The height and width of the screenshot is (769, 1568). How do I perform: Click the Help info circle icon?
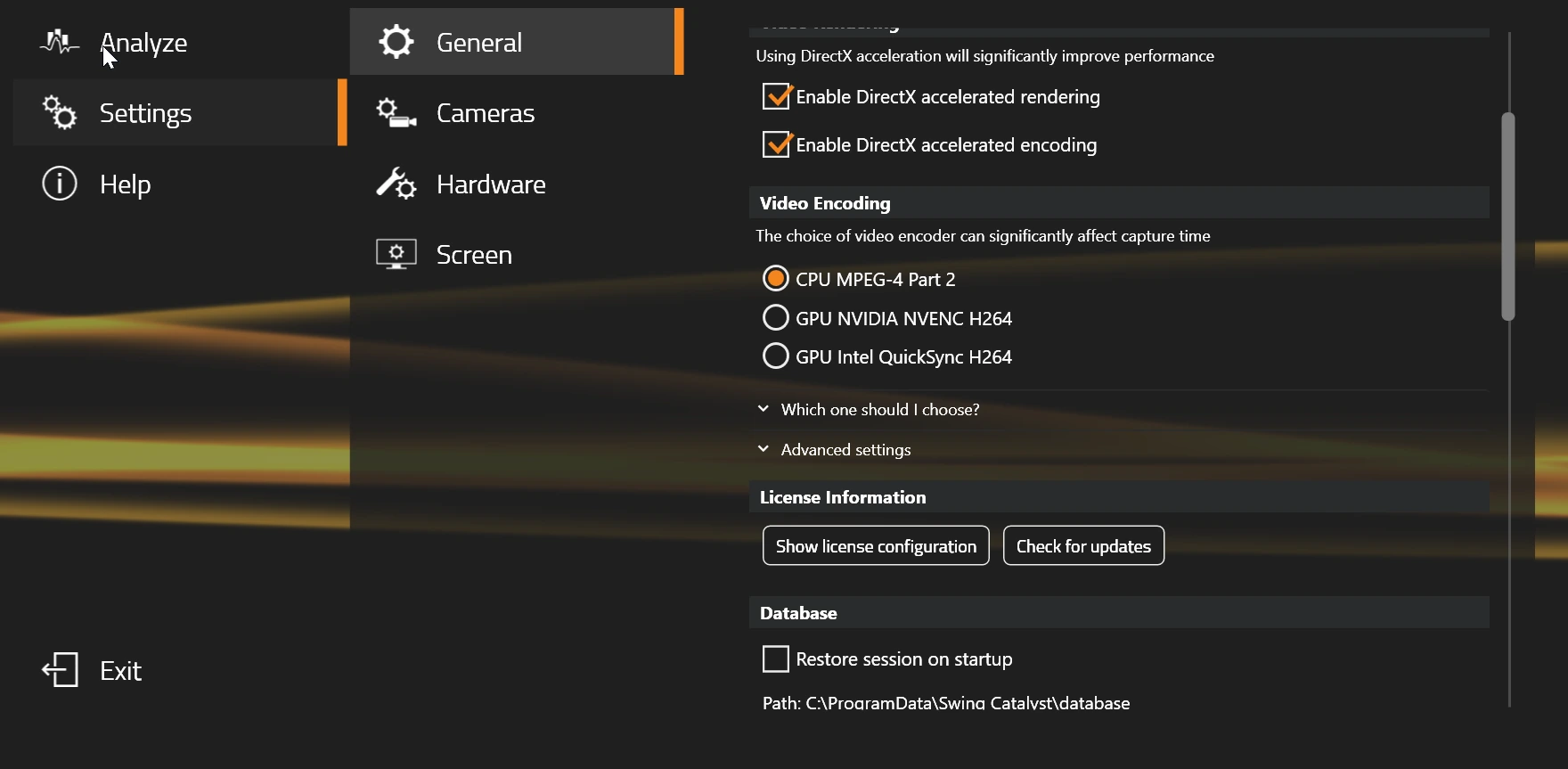(60, 184)
